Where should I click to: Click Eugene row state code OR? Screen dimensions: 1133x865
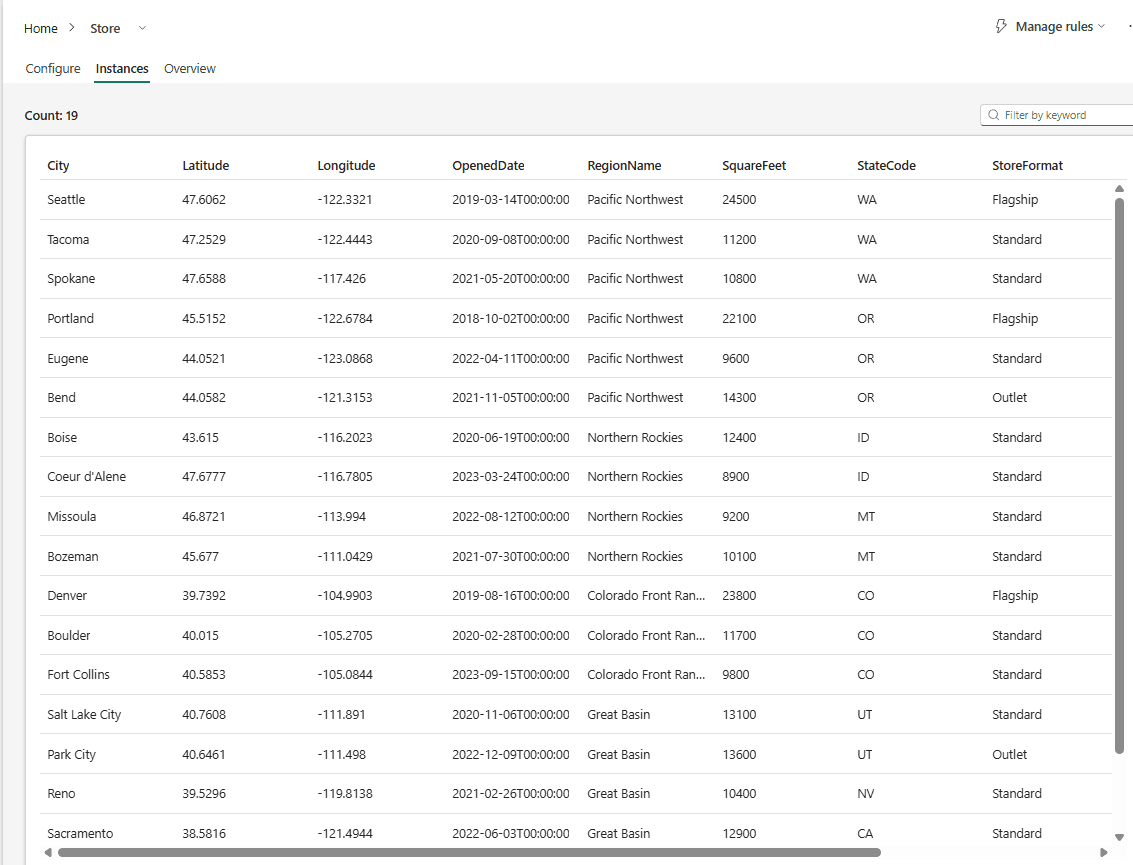(x=866, y=358)
